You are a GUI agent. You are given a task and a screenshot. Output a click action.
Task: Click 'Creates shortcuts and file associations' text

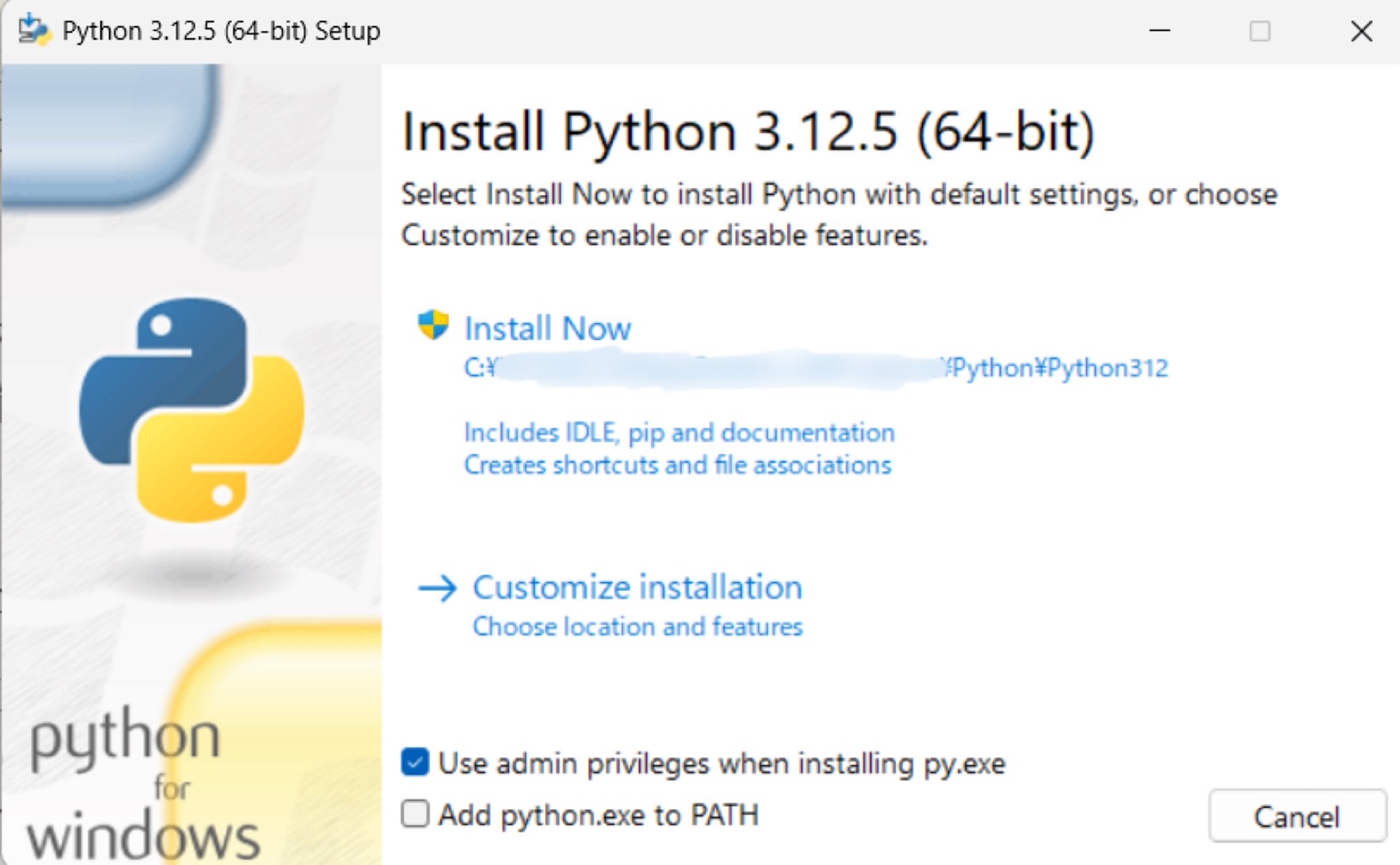tap(677, 465)
